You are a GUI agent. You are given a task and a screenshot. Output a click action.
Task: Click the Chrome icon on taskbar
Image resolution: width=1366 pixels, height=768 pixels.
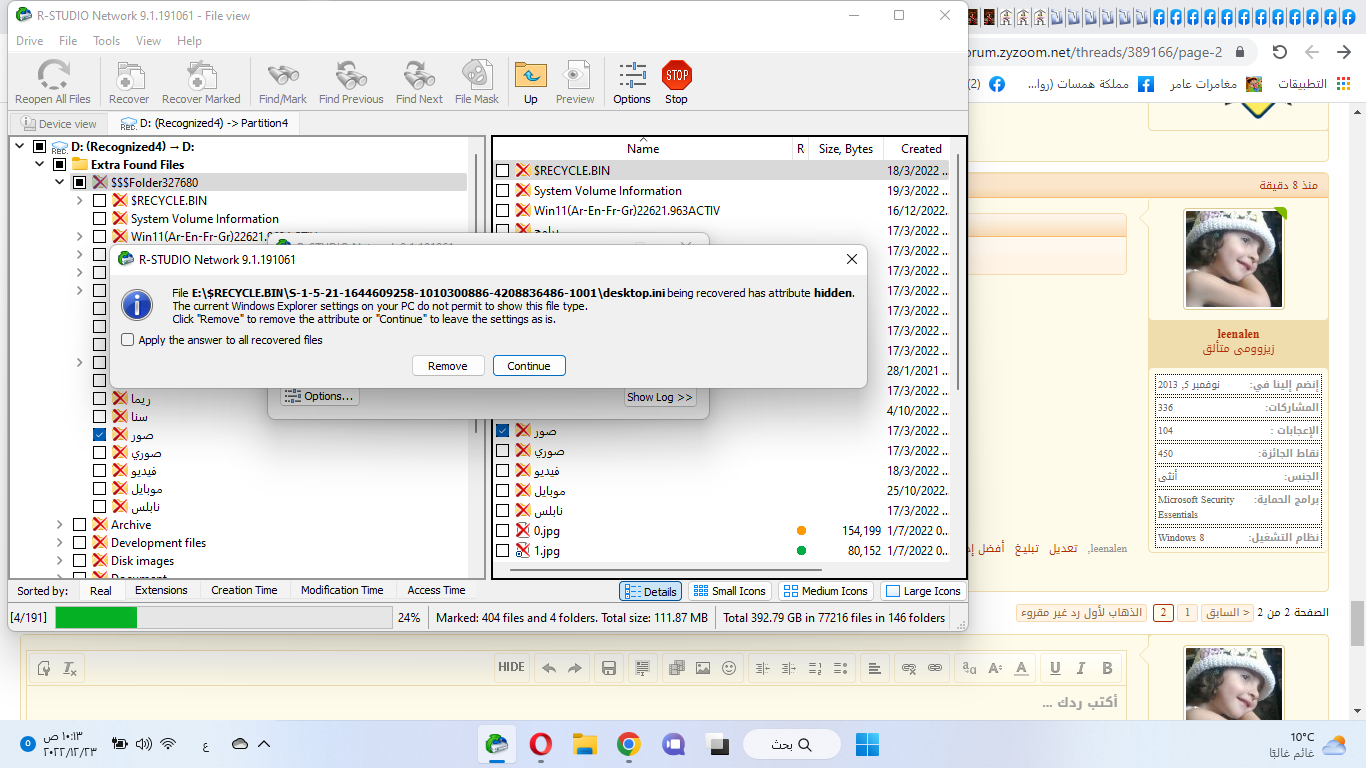628,744
